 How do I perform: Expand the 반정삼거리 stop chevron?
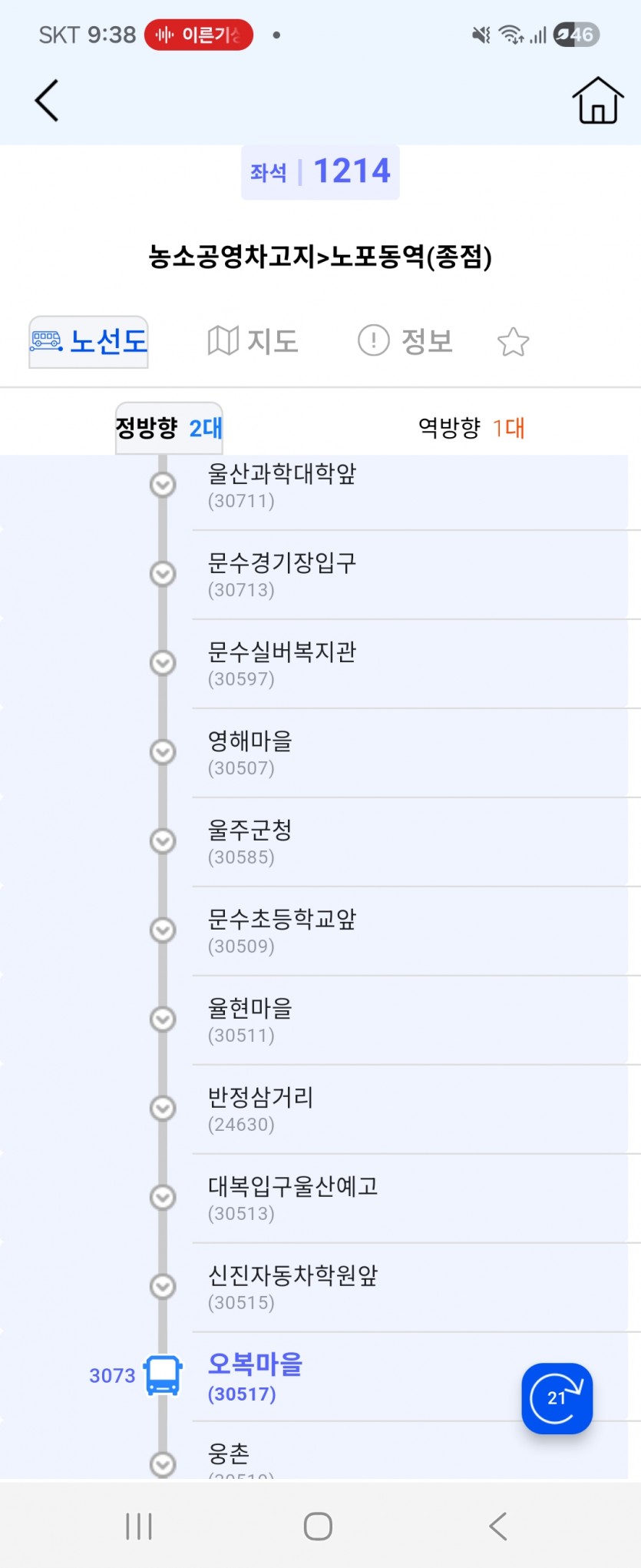(x=163, y=1109)
